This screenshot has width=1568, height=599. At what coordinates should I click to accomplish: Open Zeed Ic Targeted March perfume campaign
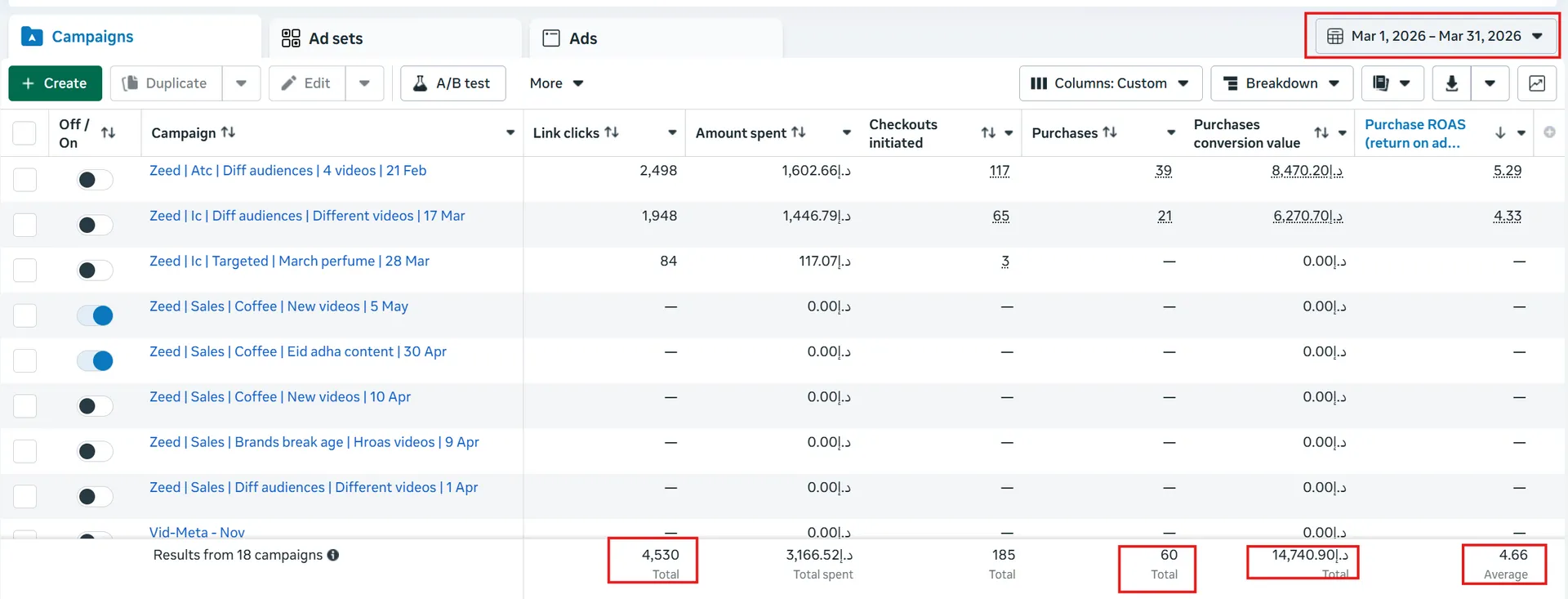tap(289, 262)
